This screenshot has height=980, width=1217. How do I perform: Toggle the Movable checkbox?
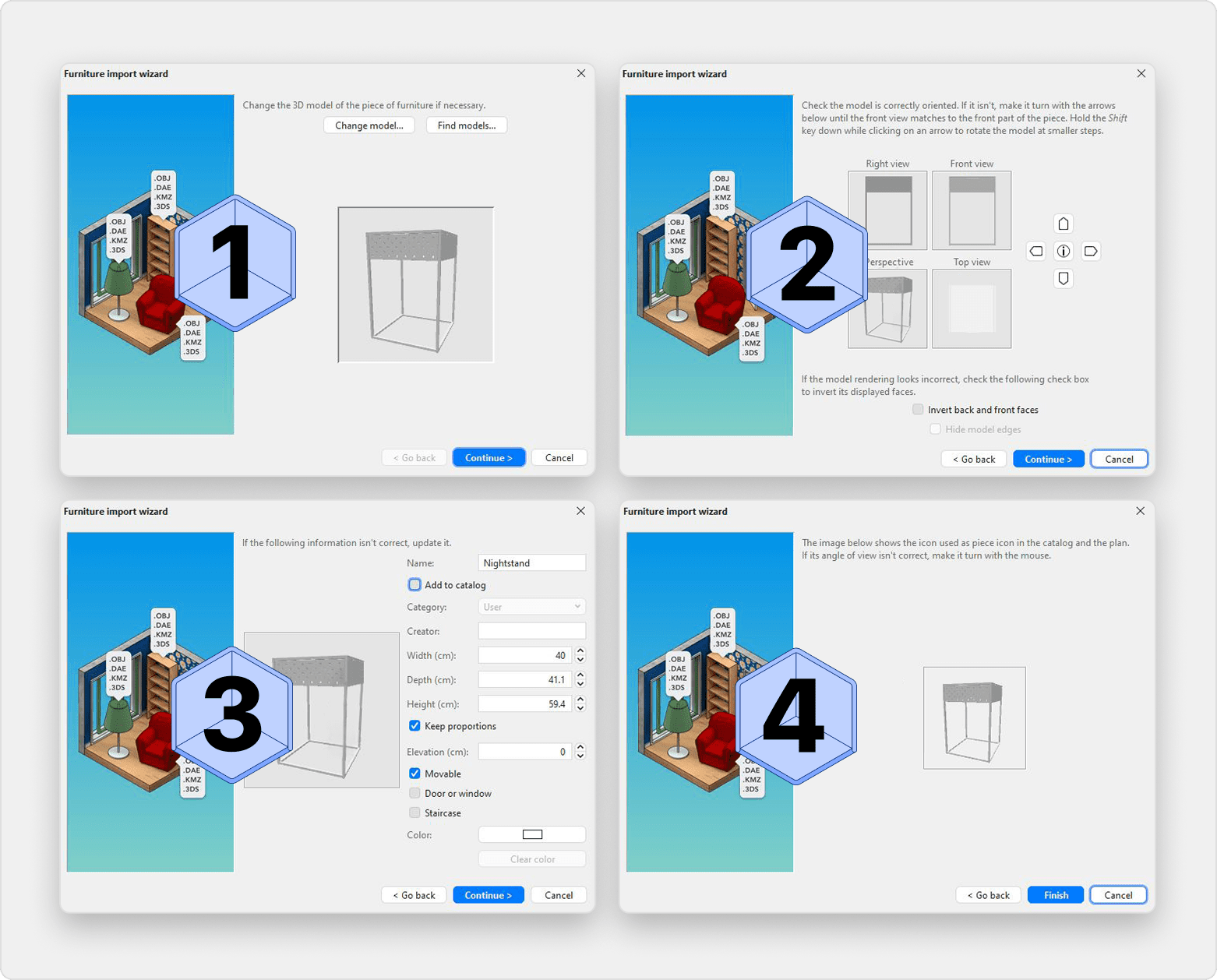pos(414,774)
